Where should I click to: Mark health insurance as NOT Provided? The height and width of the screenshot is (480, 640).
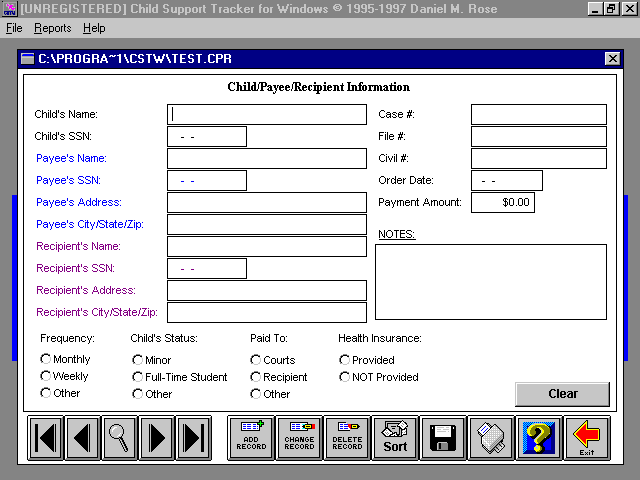click(x=345, y=377)
